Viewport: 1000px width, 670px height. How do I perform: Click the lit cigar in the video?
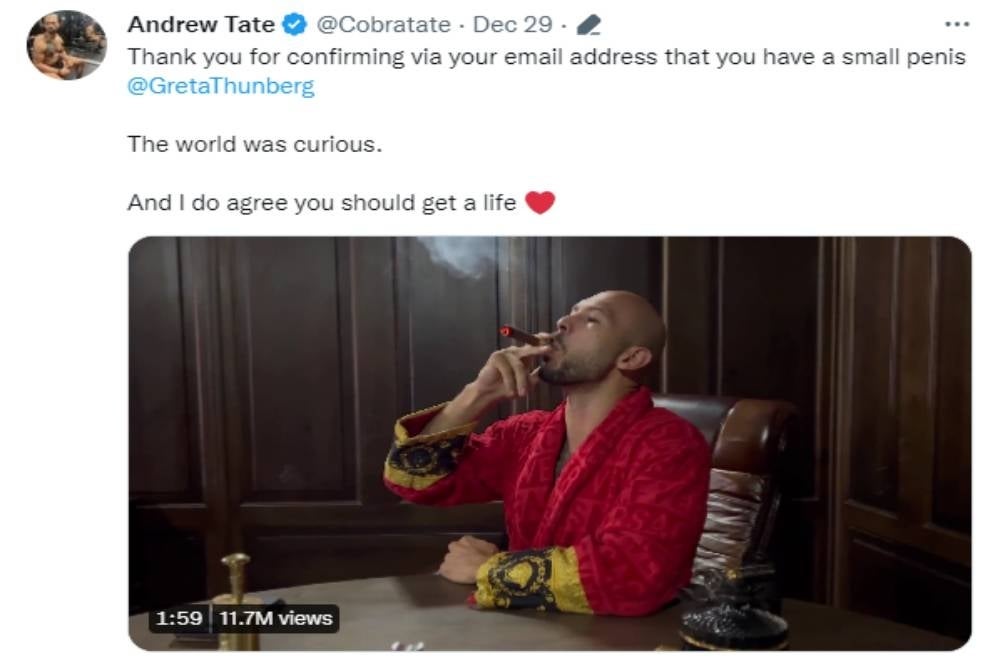pos(524,336)
